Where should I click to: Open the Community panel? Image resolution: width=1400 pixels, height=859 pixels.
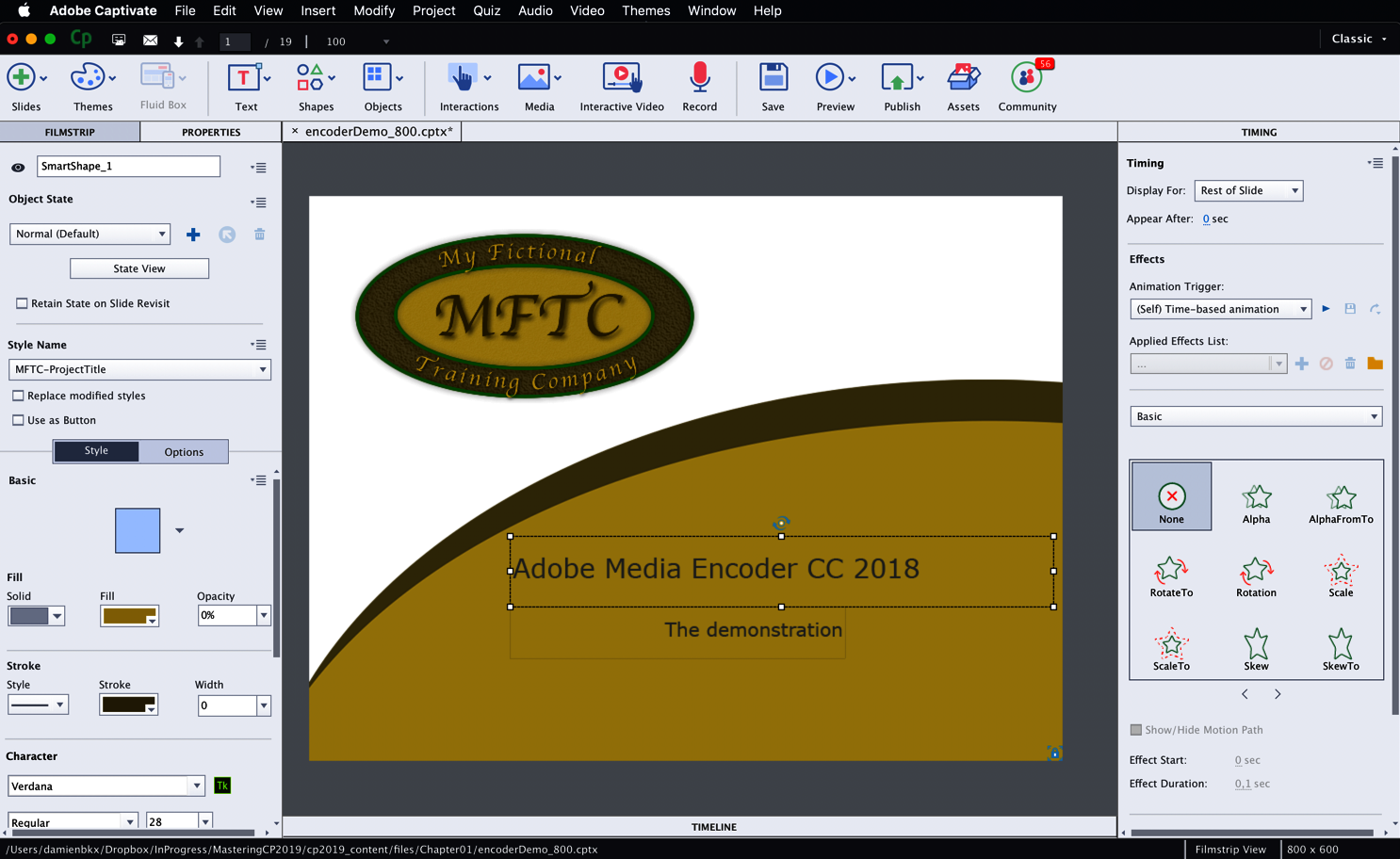coord(1027,87)
